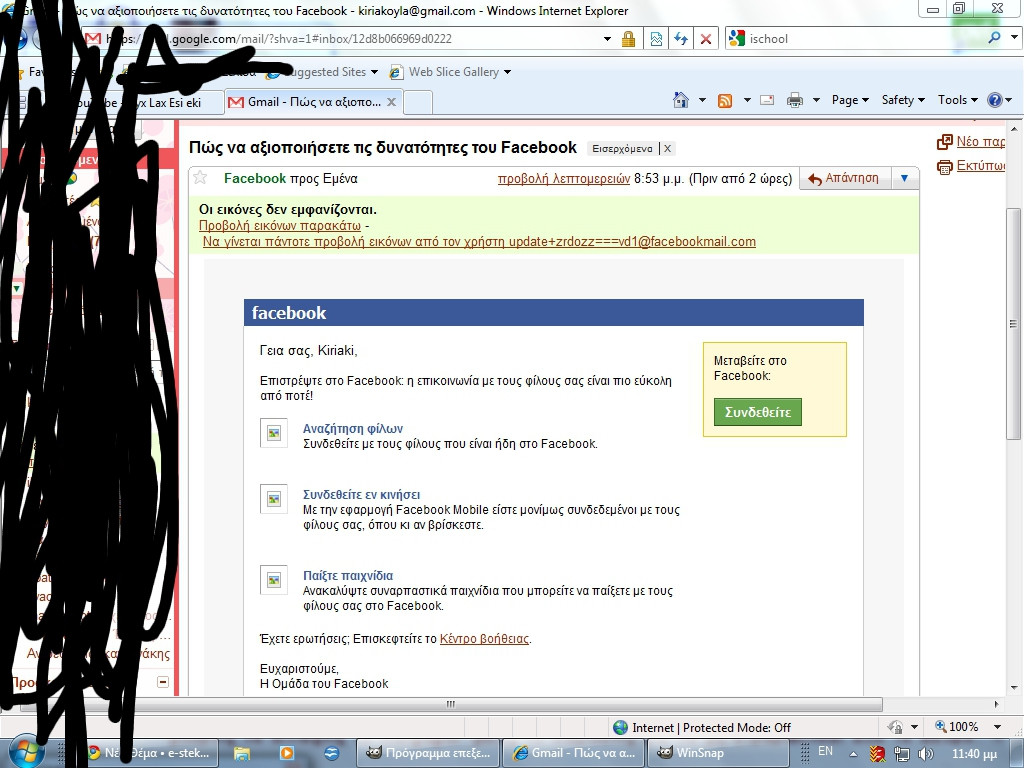Click the volume speaker icon in tray
1024x768 pixels.
[925, 754]
